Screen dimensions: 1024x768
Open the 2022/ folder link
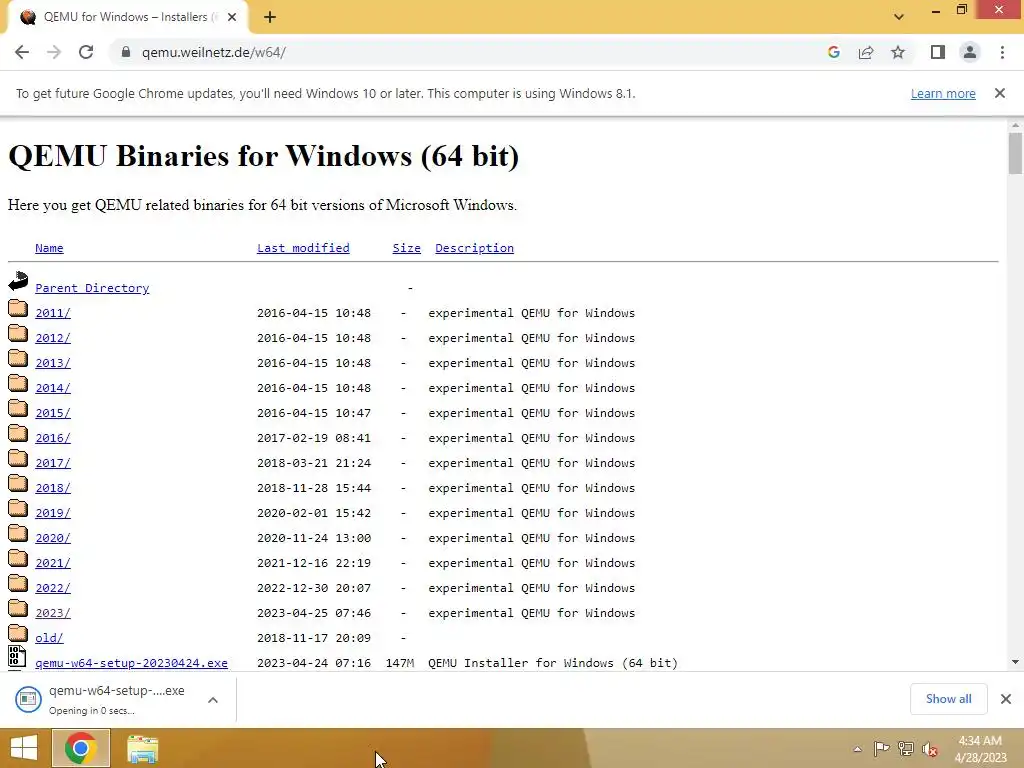tap(53, 588)
